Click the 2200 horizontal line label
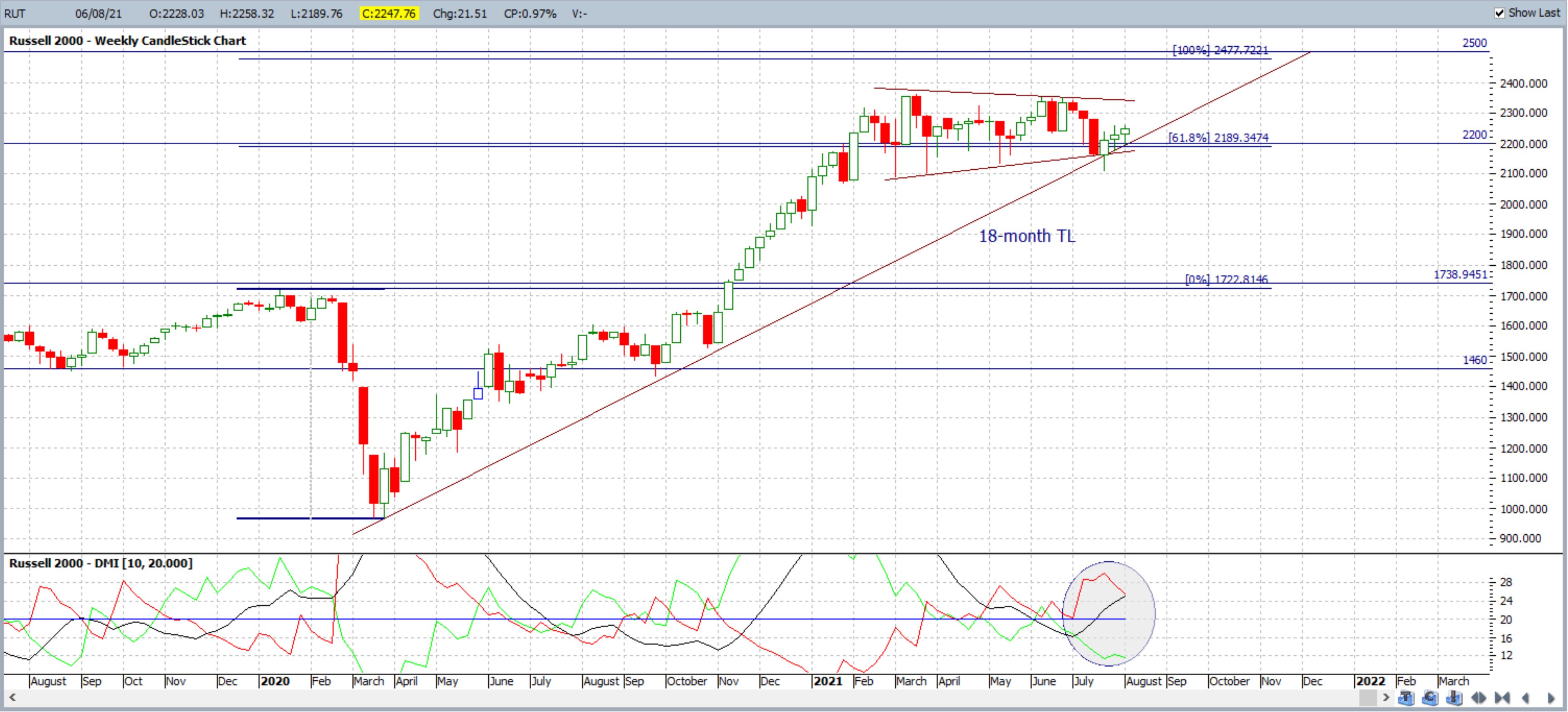 pyautogui.click(x=1474, y=134)
